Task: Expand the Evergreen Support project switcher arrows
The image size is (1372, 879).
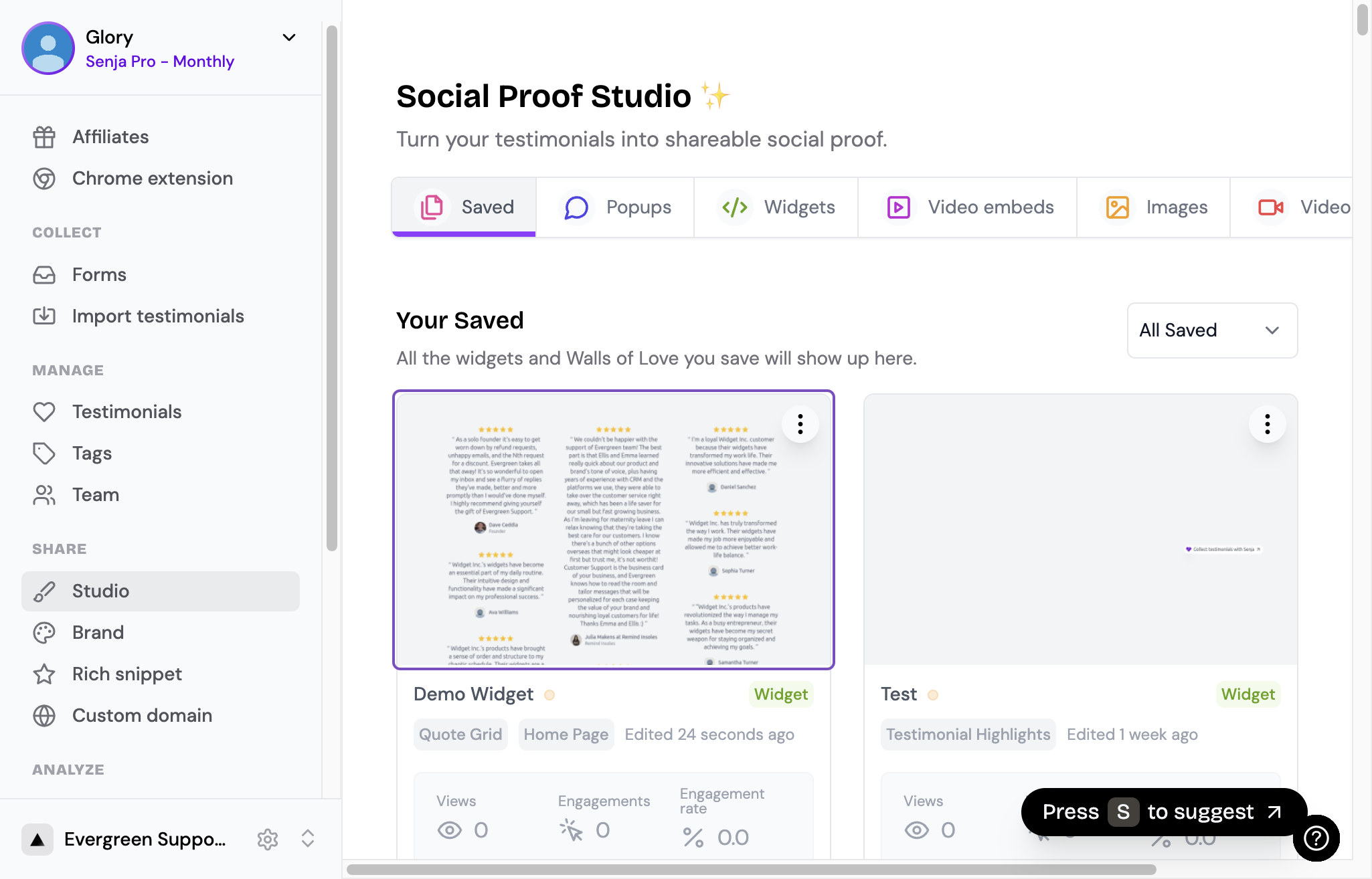Action: pyautogui.click(x=308, y=839)
